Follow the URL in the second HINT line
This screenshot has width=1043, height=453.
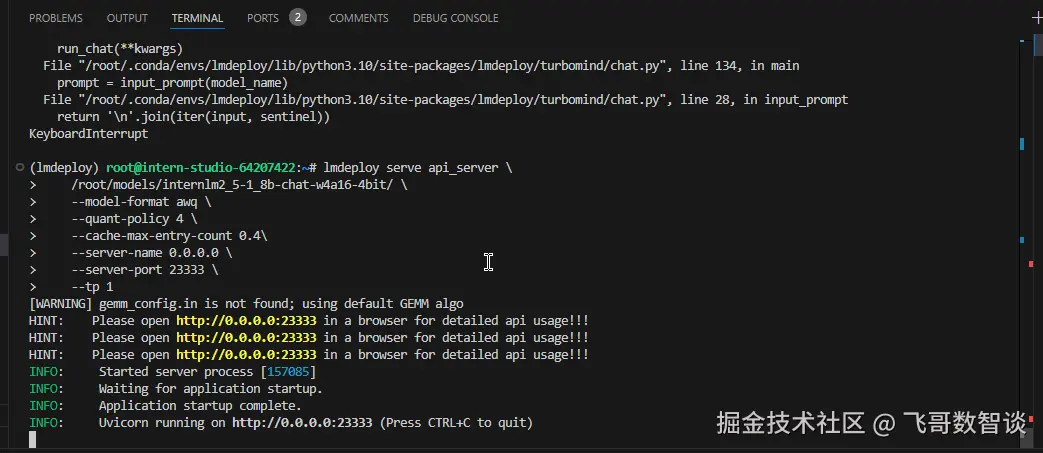246,338
